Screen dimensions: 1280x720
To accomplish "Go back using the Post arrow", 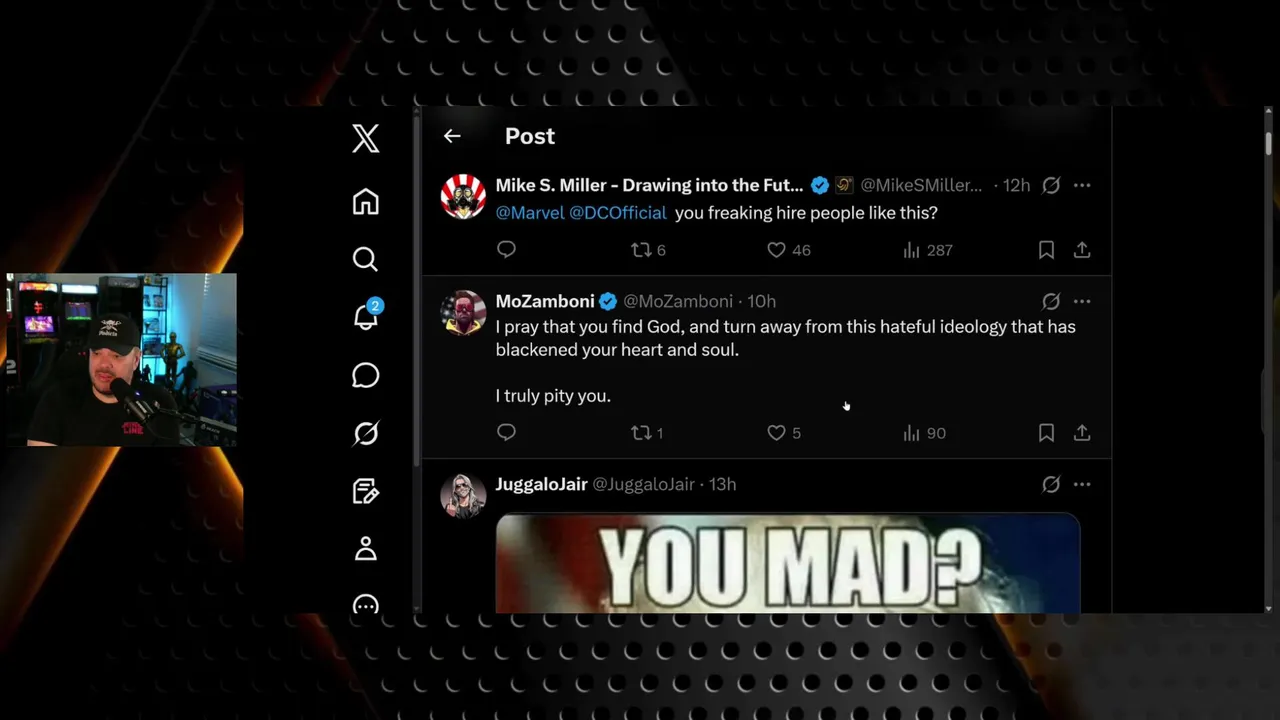I will coord(452,136).
